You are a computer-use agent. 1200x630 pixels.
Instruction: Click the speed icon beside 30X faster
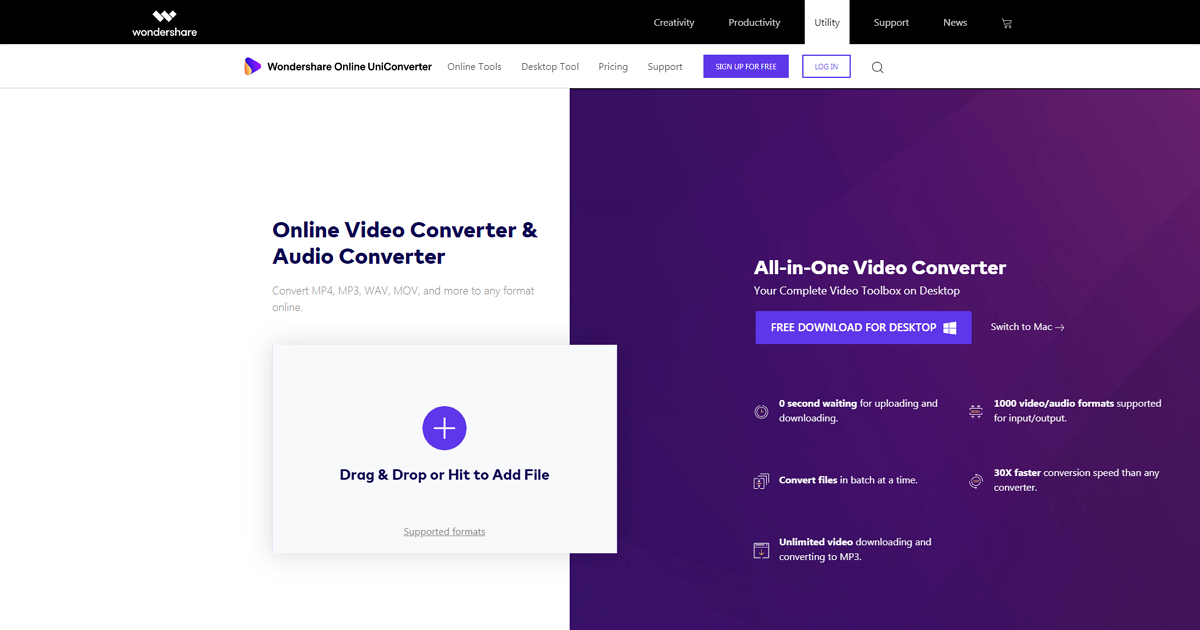[x=975, y=481]
